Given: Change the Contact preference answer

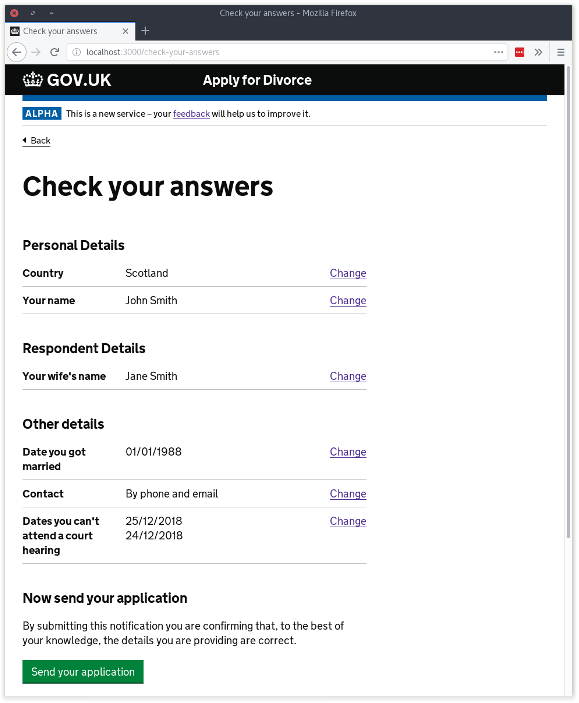Looking at the screenshot, I should coord(348,494).
